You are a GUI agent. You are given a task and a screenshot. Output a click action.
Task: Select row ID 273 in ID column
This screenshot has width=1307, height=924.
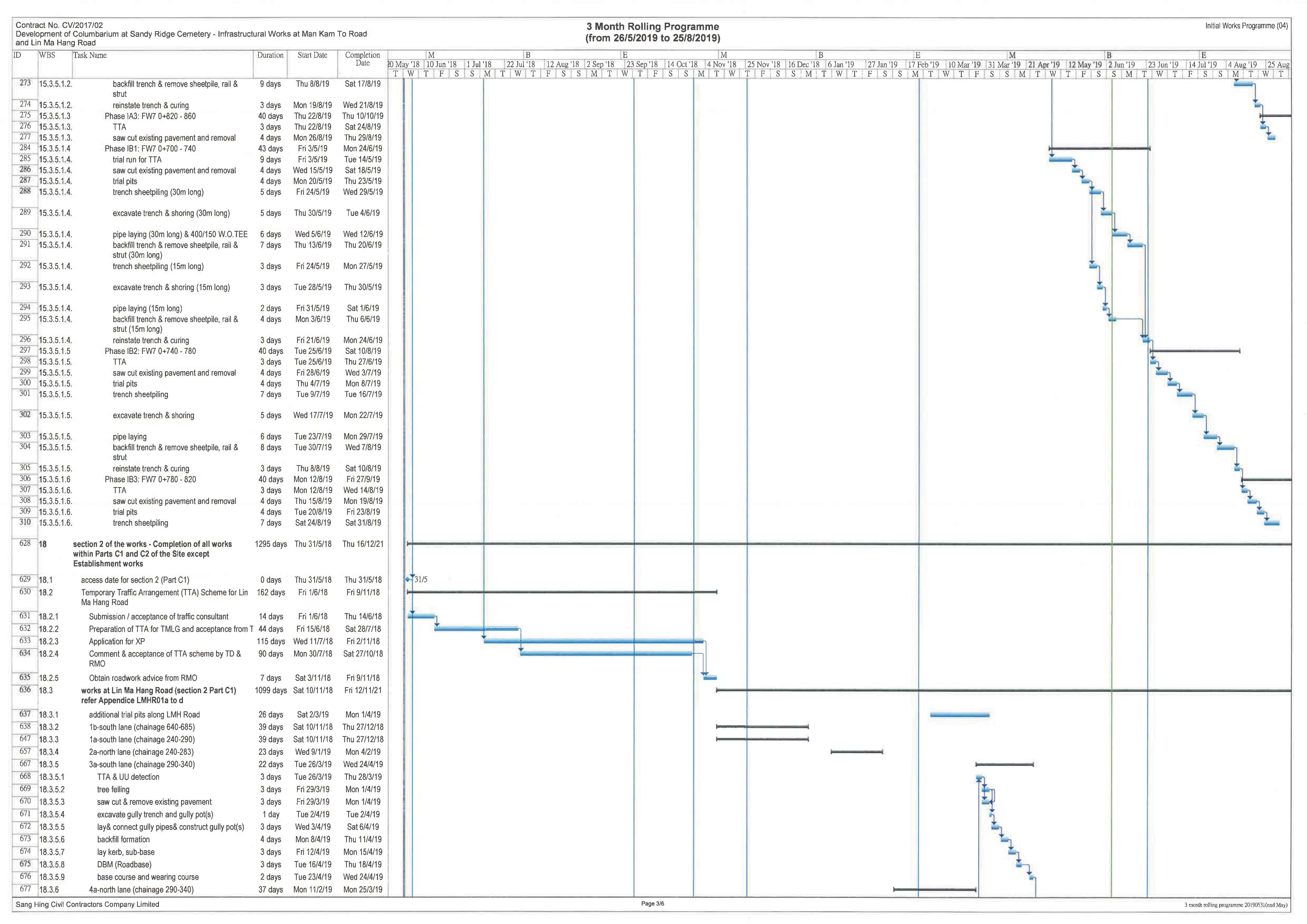click(x=25, y=83)
